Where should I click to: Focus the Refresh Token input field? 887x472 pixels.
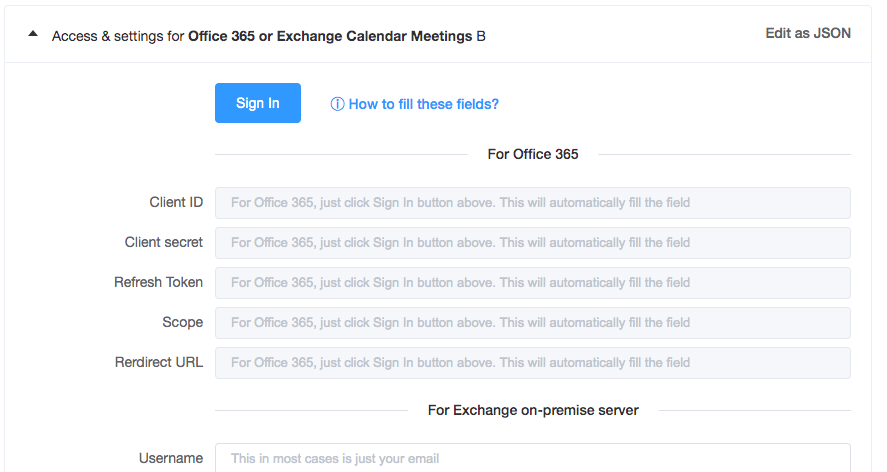pyautogui.click(x=533, y=283)
